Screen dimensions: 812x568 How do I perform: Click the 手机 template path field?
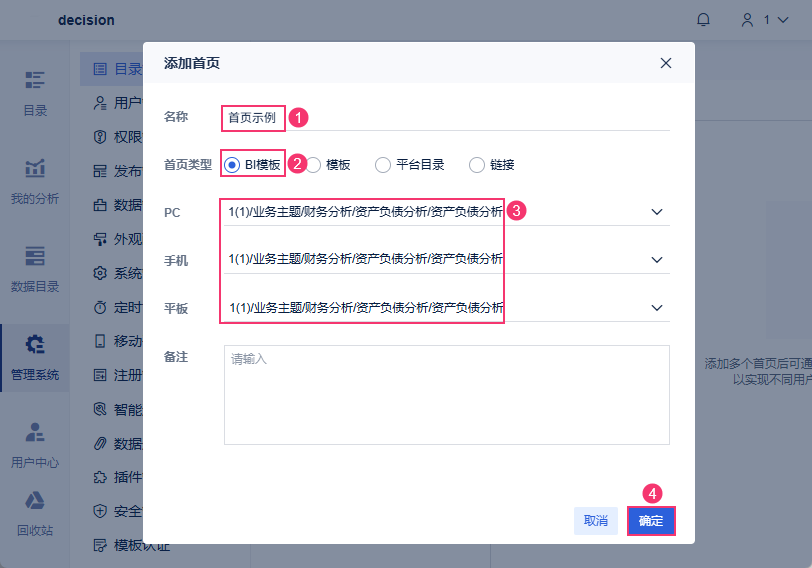[446, 260]
